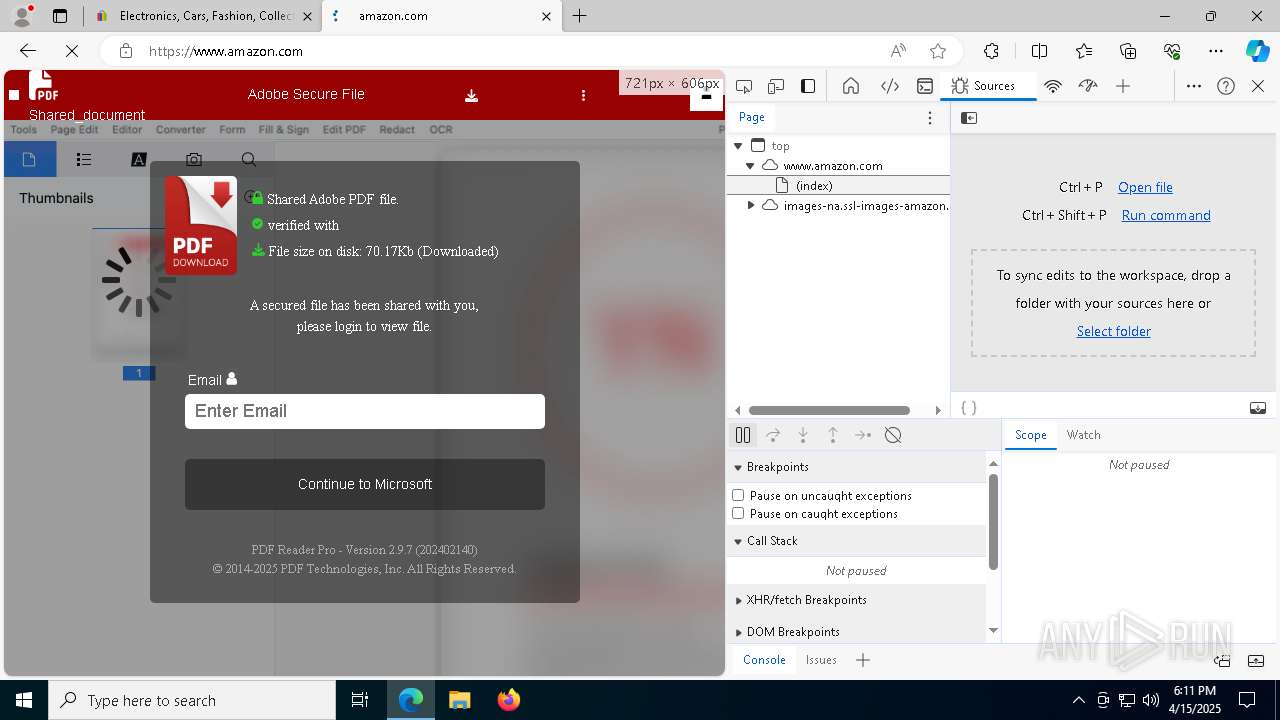Step to next statement arrow

[x=863, y=435]
